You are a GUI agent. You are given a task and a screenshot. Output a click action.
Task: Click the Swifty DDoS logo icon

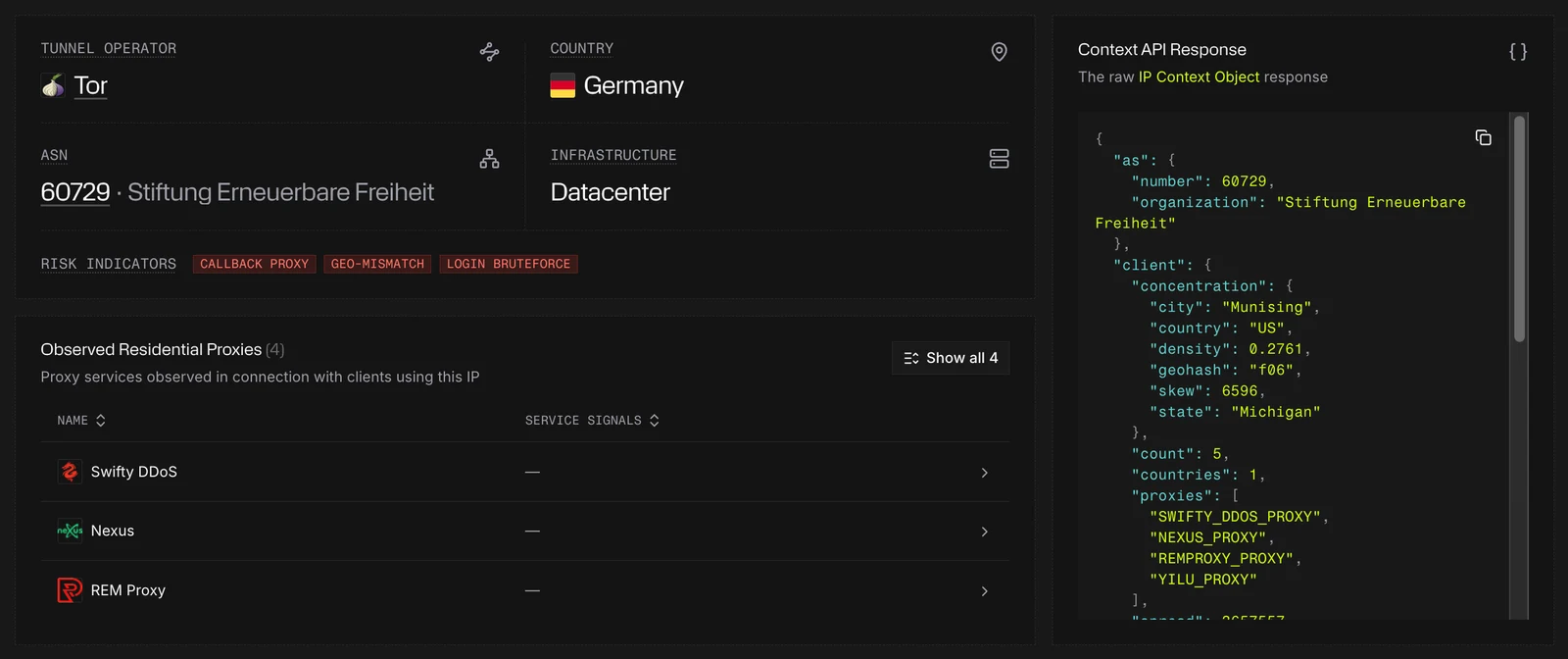70,472
